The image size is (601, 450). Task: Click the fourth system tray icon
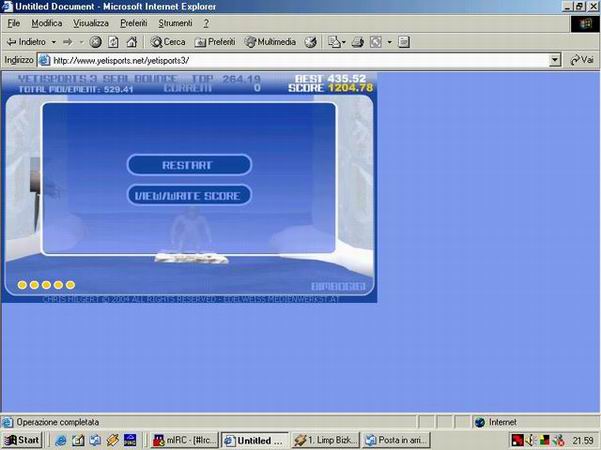click(x=559, y=440)
